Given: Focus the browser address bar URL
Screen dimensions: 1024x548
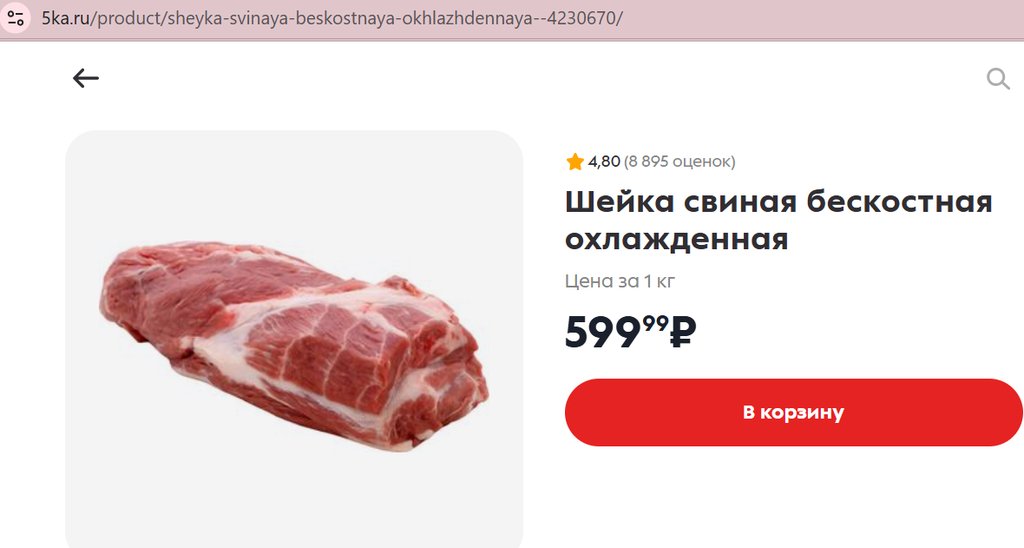Looking at the screenshot, I should (x=332, y=18).
